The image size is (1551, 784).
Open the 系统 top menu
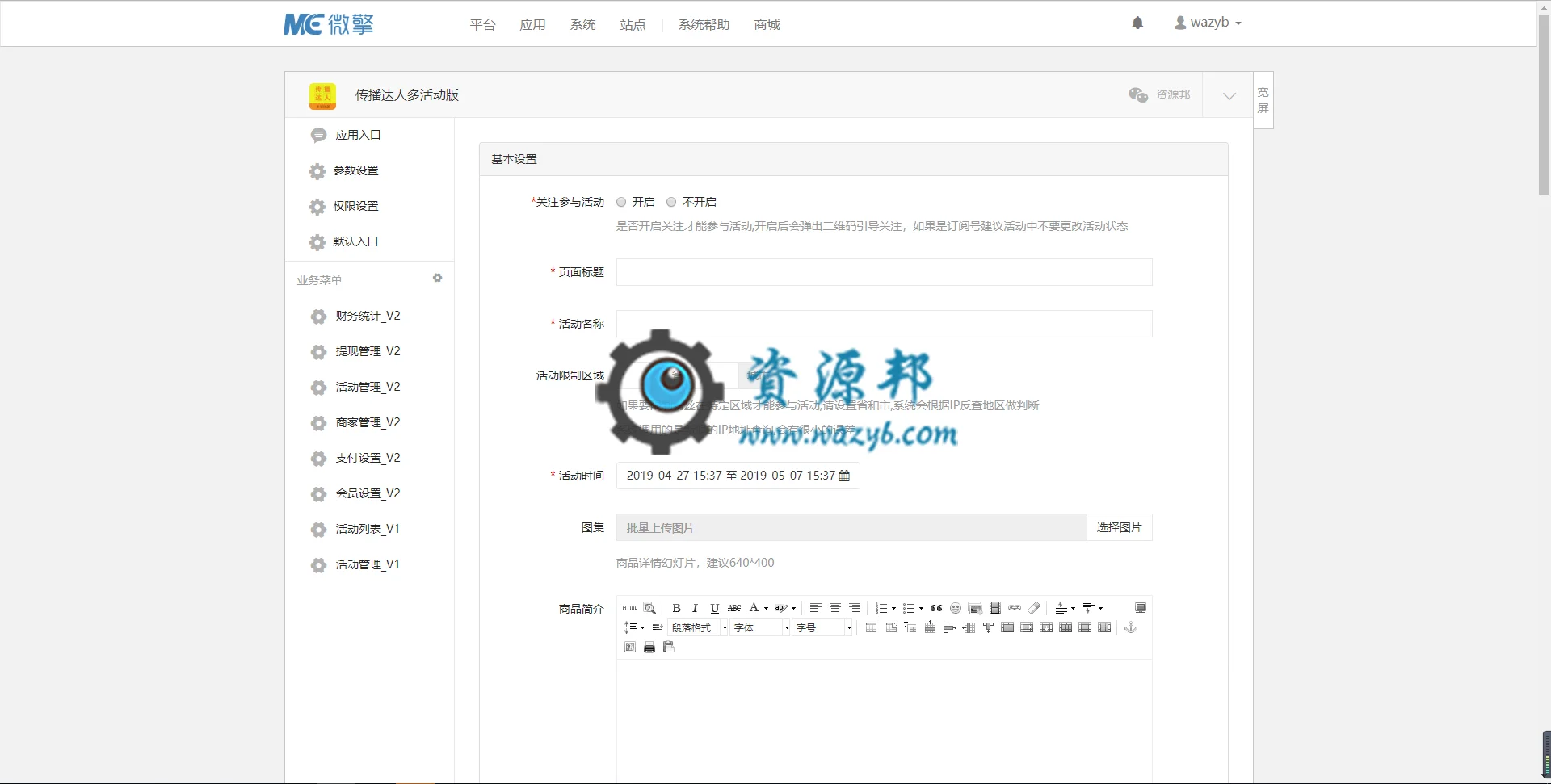click(x=582, y=25)
